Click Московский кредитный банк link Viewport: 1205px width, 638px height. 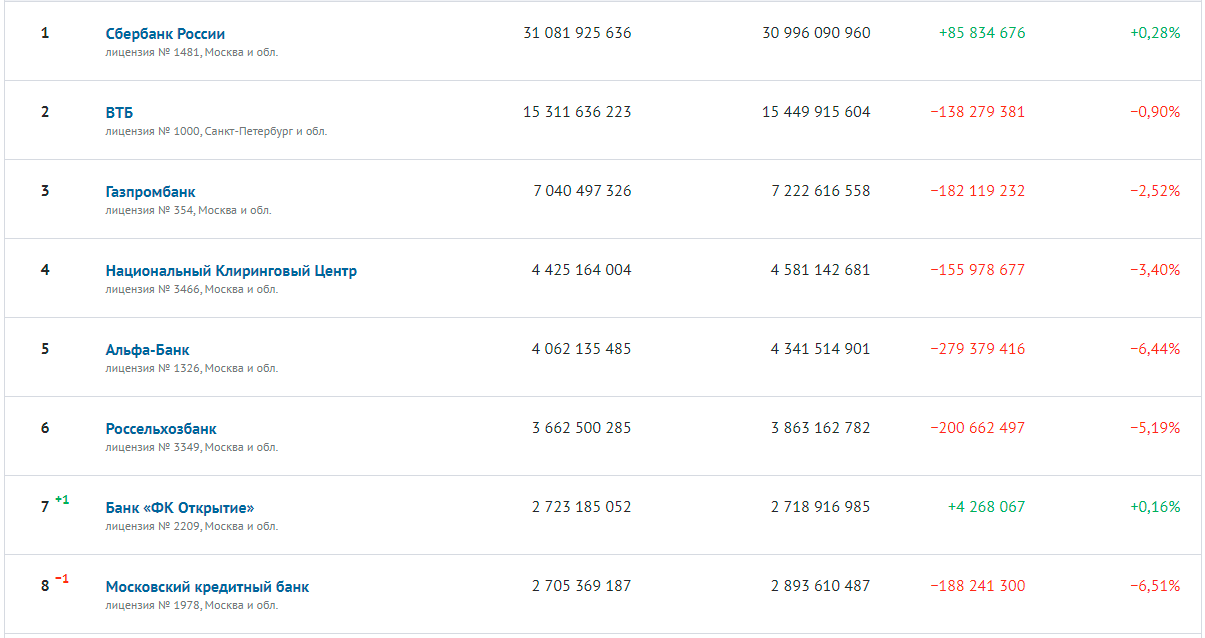tap(207, 587)
